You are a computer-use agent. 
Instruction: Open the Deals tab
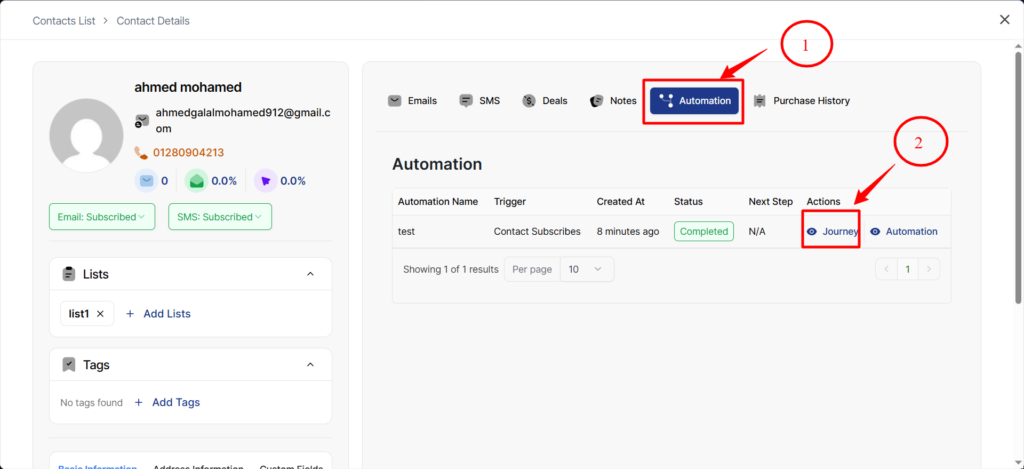545,100
